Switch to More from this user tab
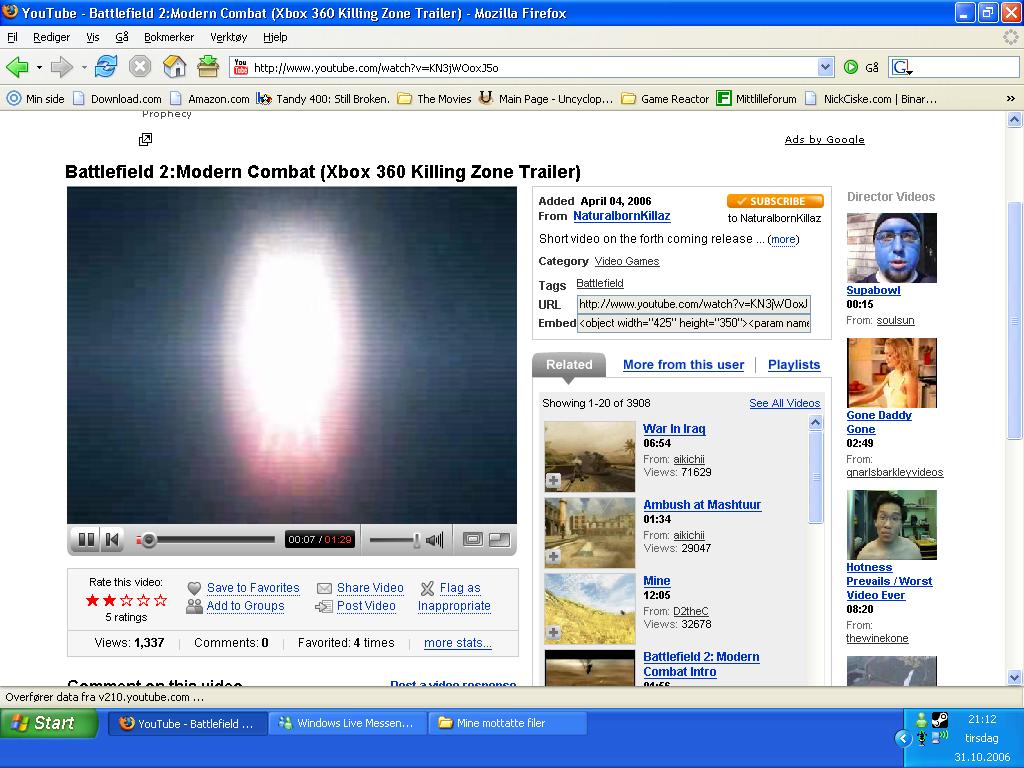 (x=683, y=365)
